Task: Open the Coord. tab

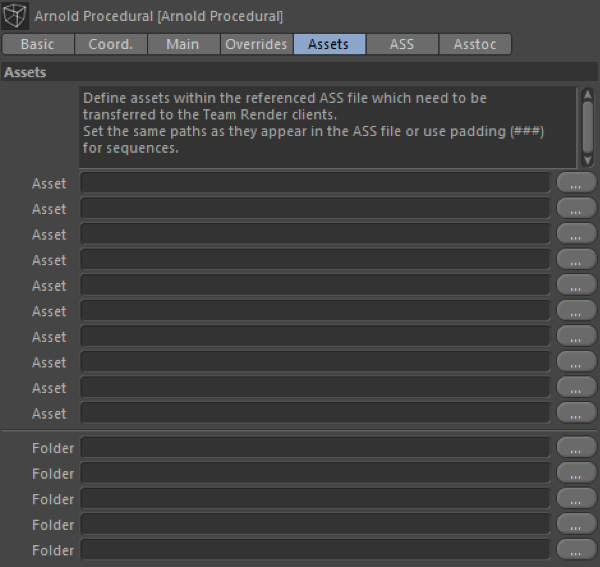Action: [x=111, y=44]
